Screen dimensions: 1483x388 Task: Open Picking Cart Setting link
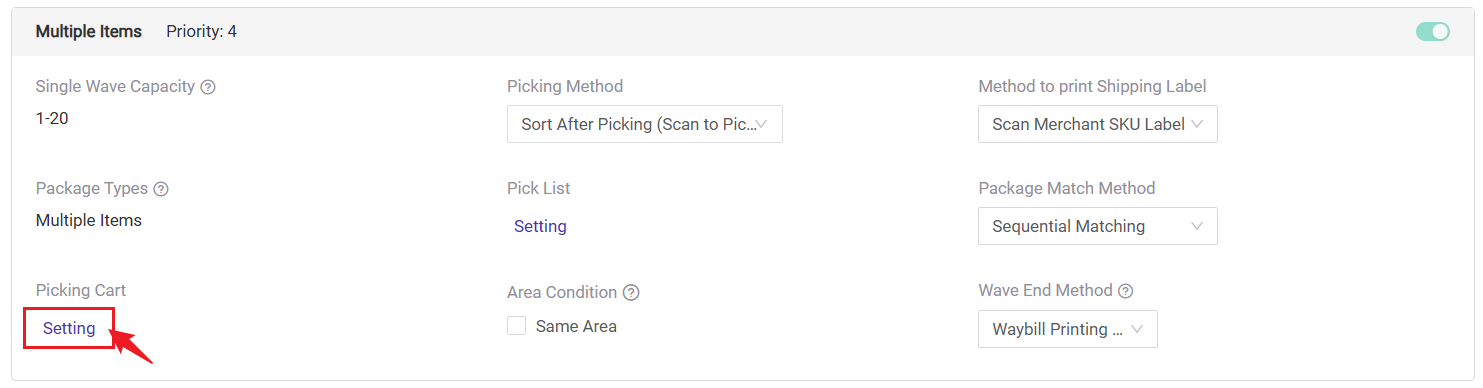69,328
